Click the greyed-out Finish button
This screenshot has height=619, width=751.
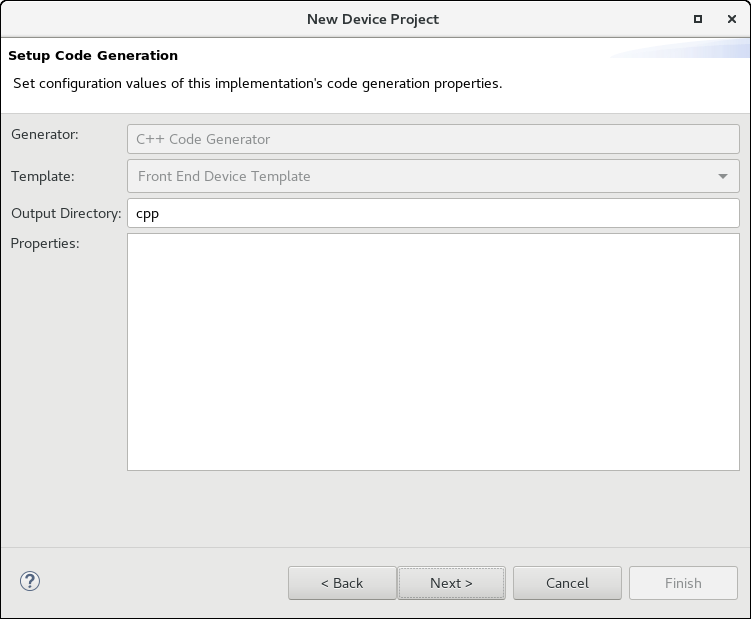[683, 583]
